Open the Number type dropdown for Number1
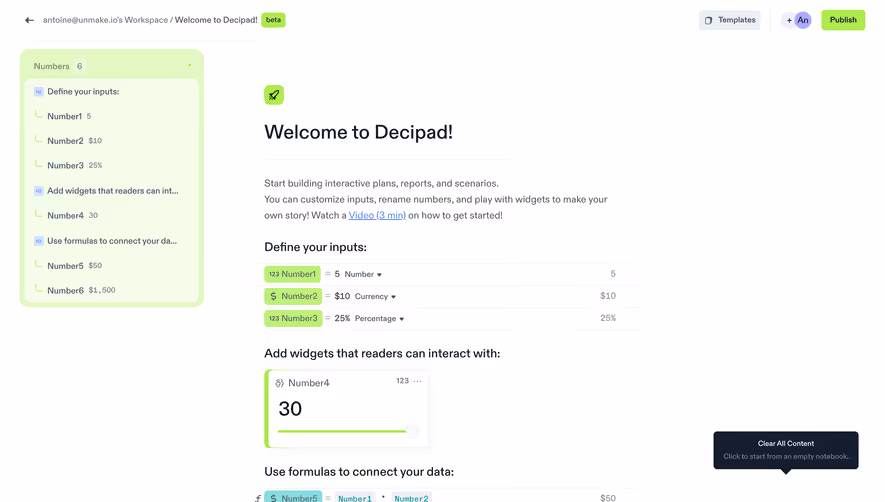The height and width of the screenshot is (502, 885). (363, 274)
